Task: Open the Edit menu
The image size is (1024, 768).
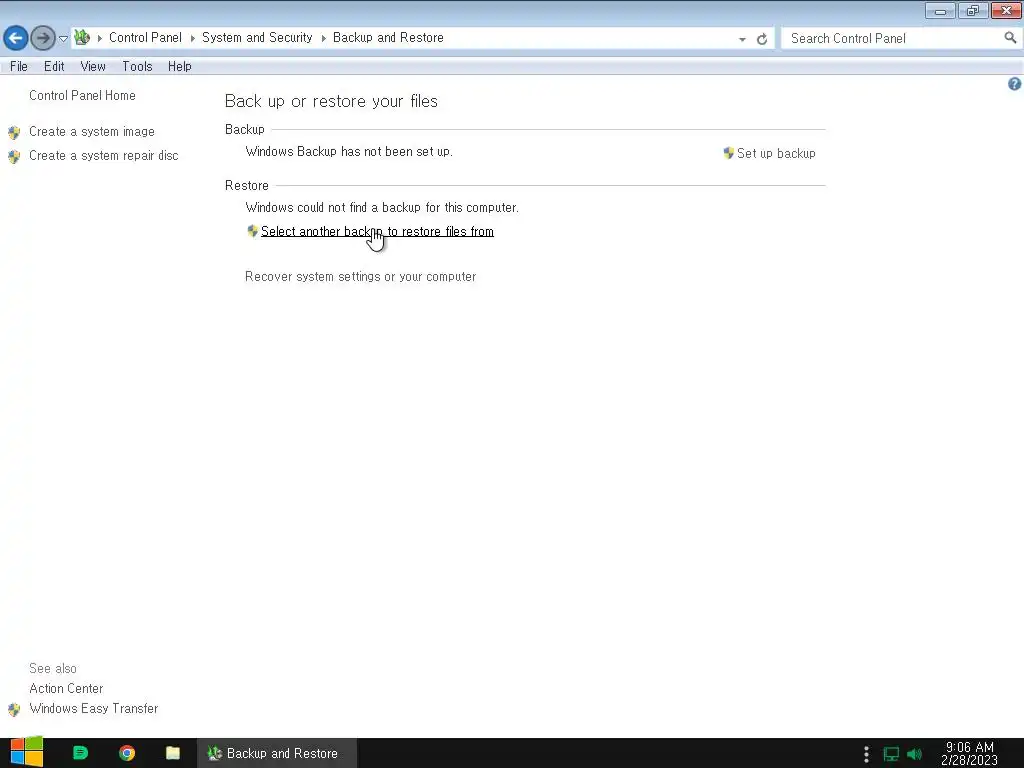Action: (54, 66)
